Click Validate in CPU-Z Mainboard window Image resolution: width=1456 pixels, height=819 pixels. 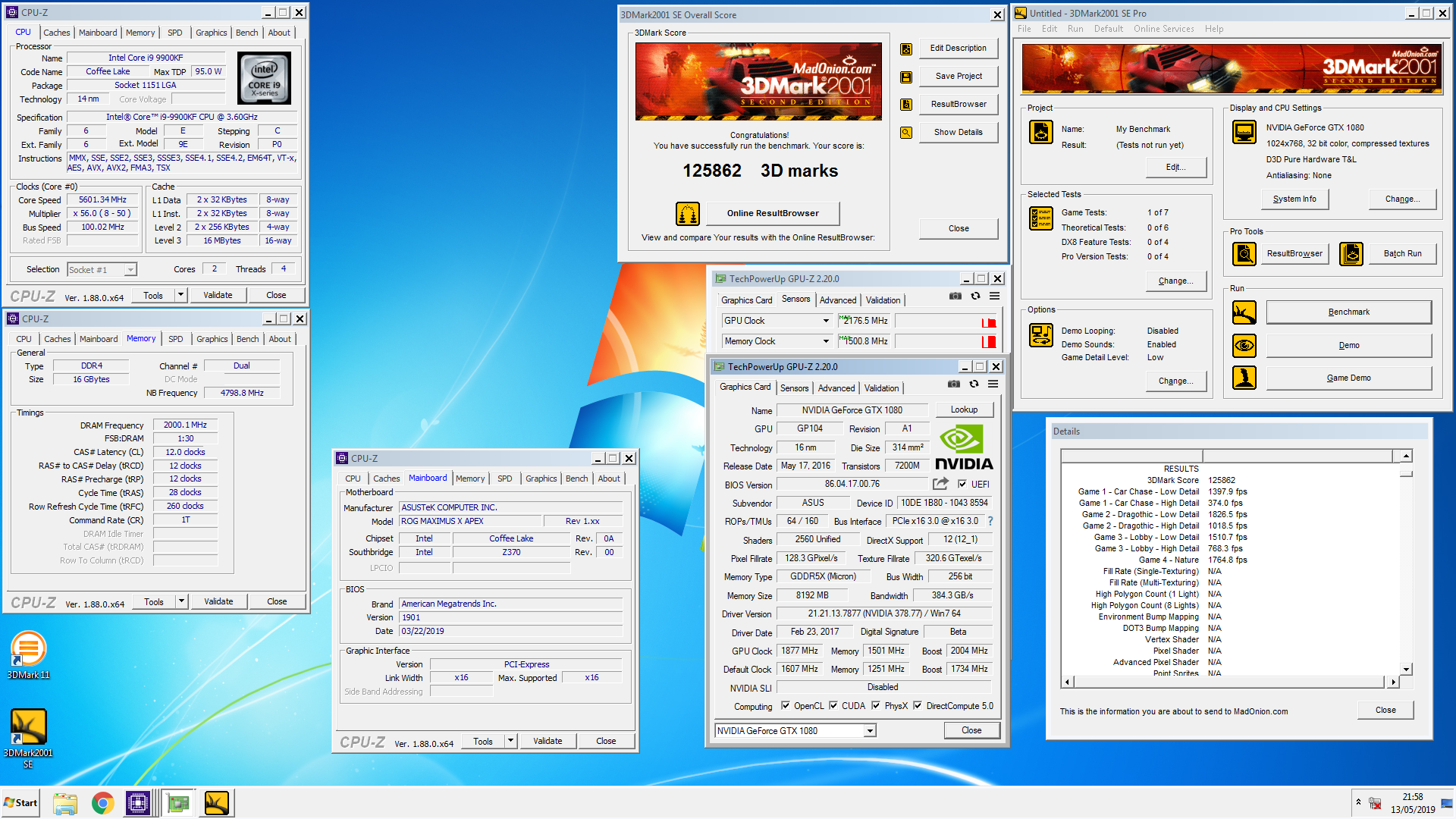pos(548,741)
